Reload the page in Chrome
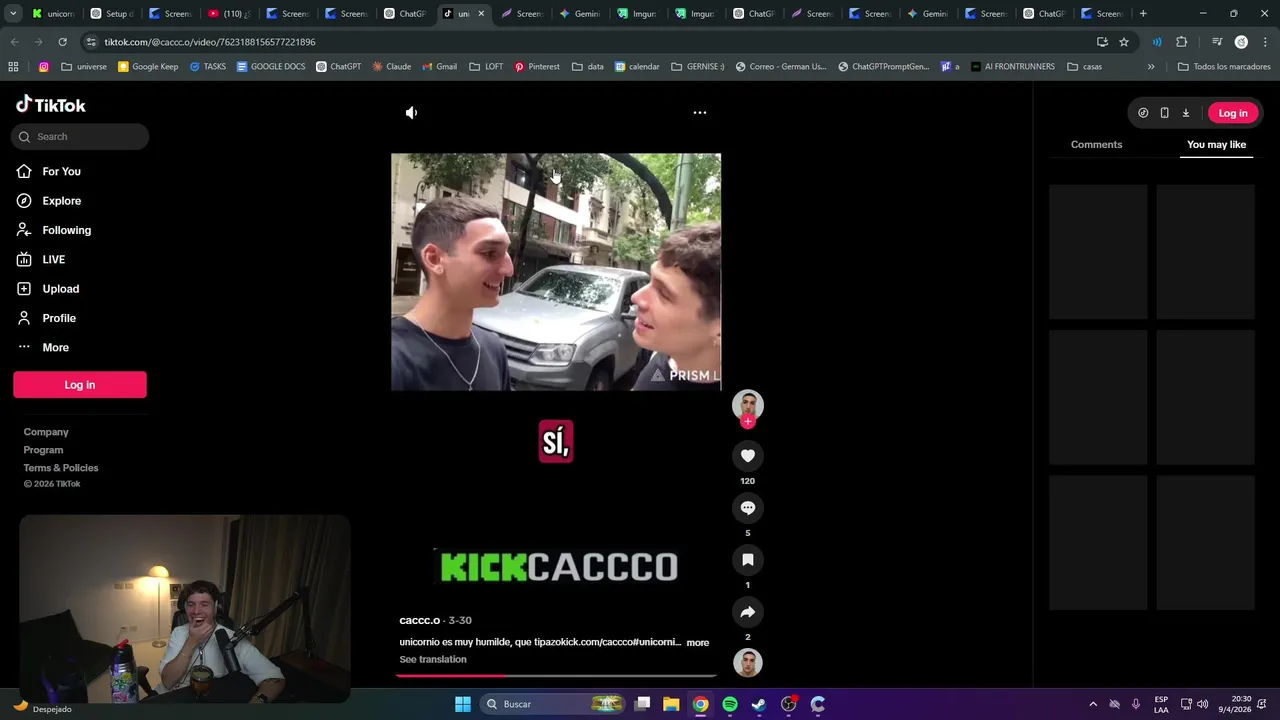 point(62,42)
